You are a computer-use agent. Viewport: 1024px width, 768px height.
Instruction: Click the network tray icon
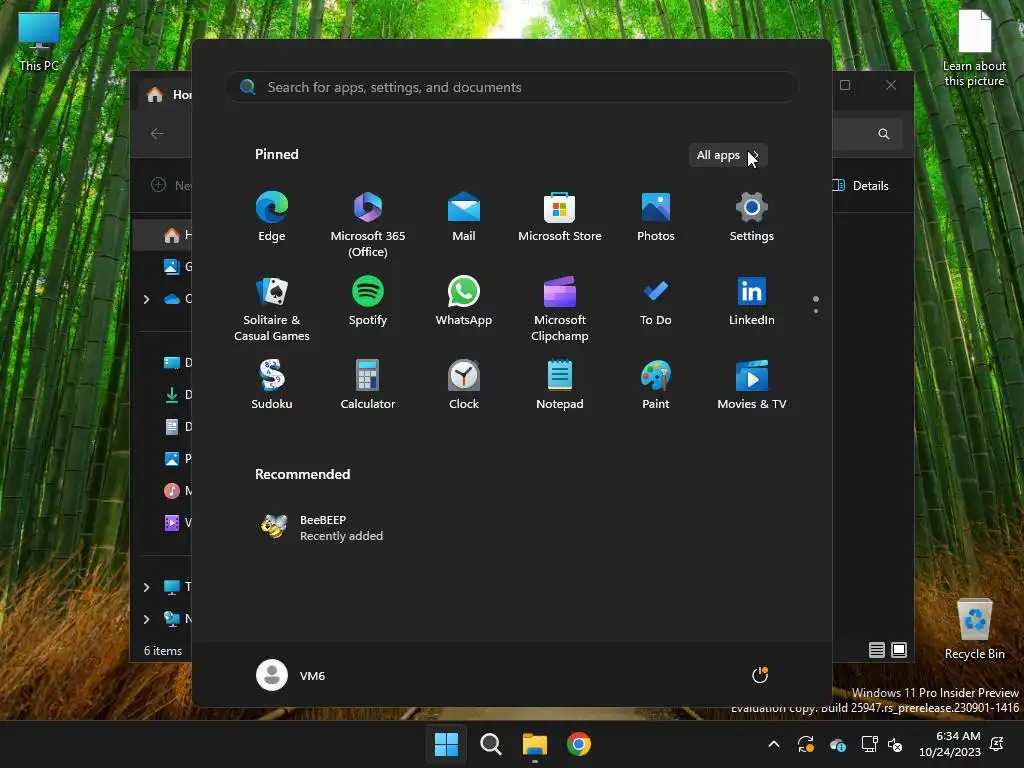pyautogui.click(x=869, y=744)
